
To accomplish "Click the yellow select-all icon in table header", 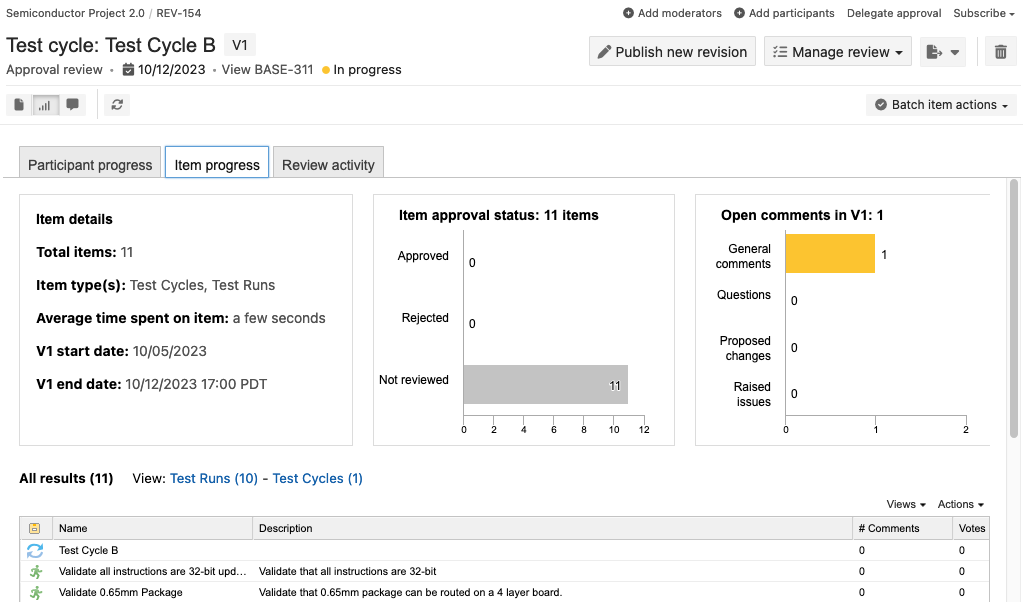I will point(35,528).
